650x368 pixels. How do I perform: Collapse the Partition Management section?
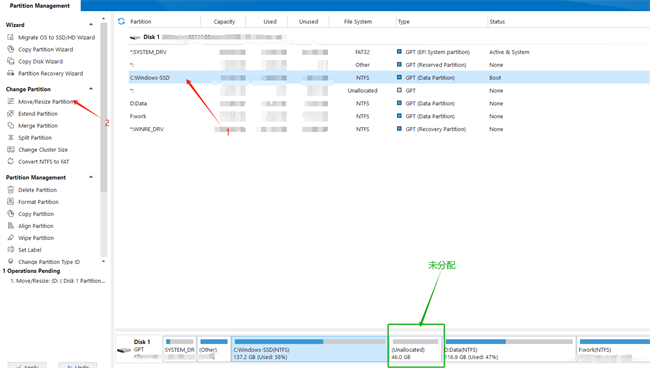[x=91, y=177]
